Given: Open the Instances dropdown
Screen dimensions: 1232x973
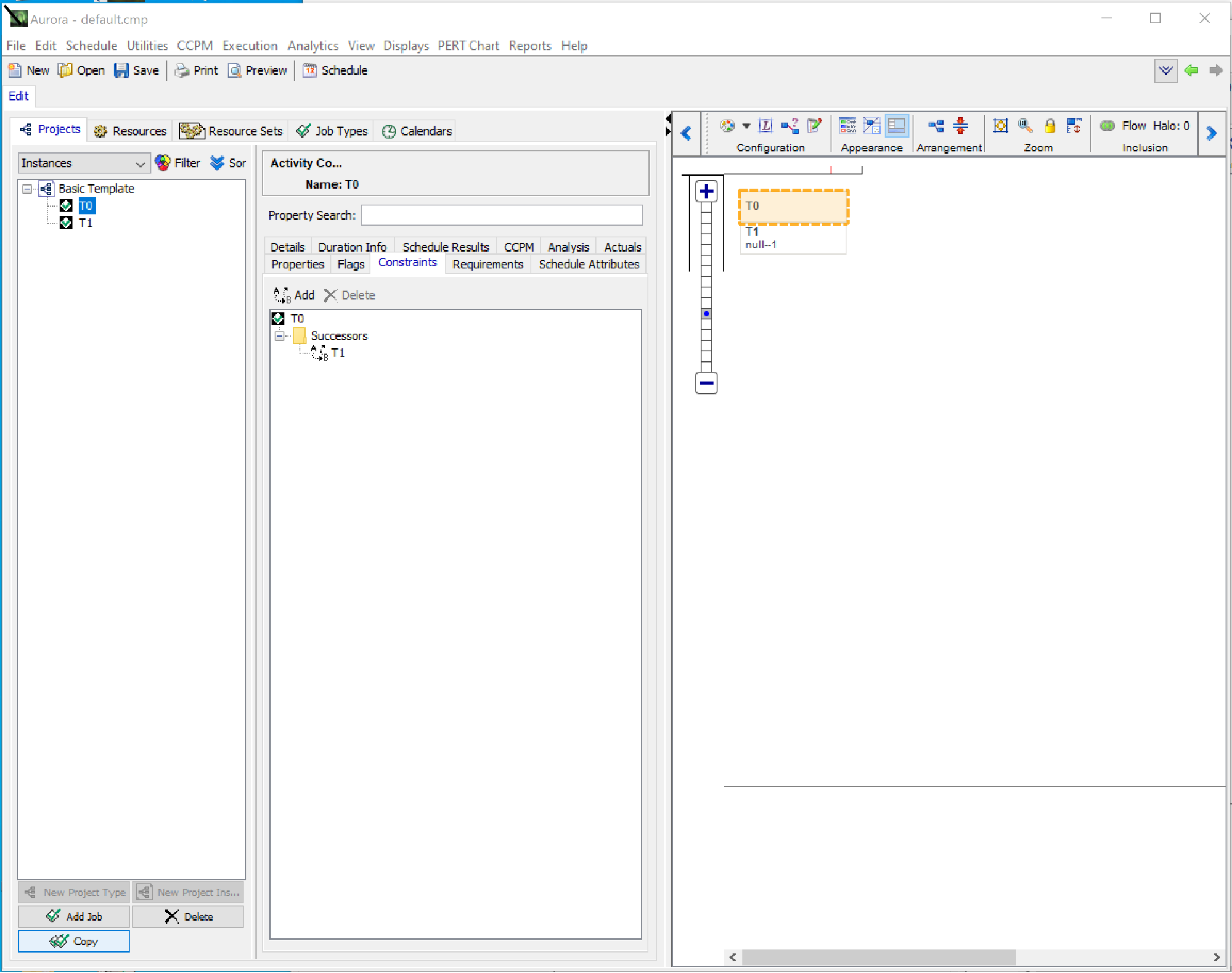Looking at the screenshot, I should click(83, 163).
